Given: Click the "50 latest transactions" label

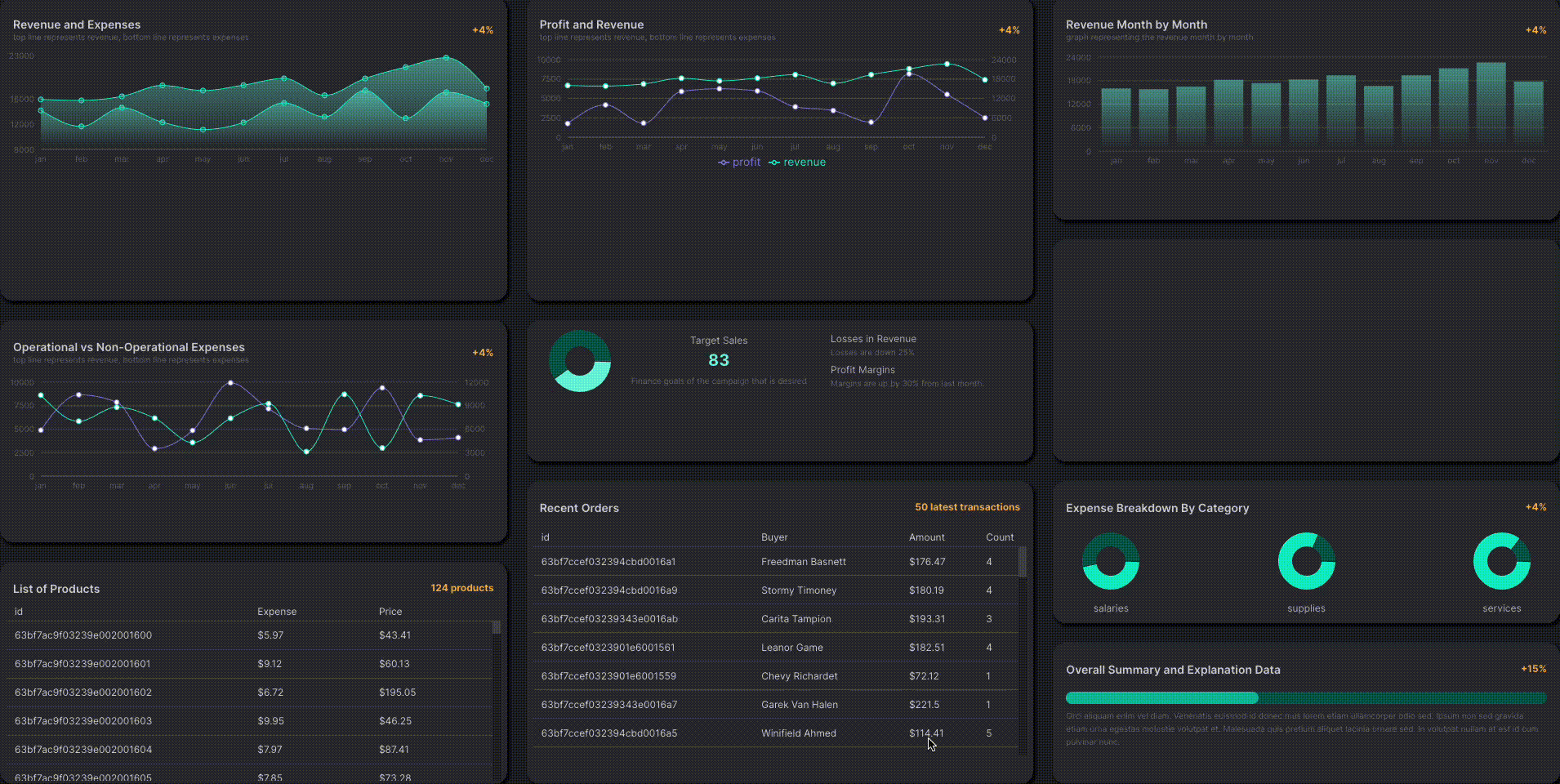Looking at the screenshot, I should [967, 507].
